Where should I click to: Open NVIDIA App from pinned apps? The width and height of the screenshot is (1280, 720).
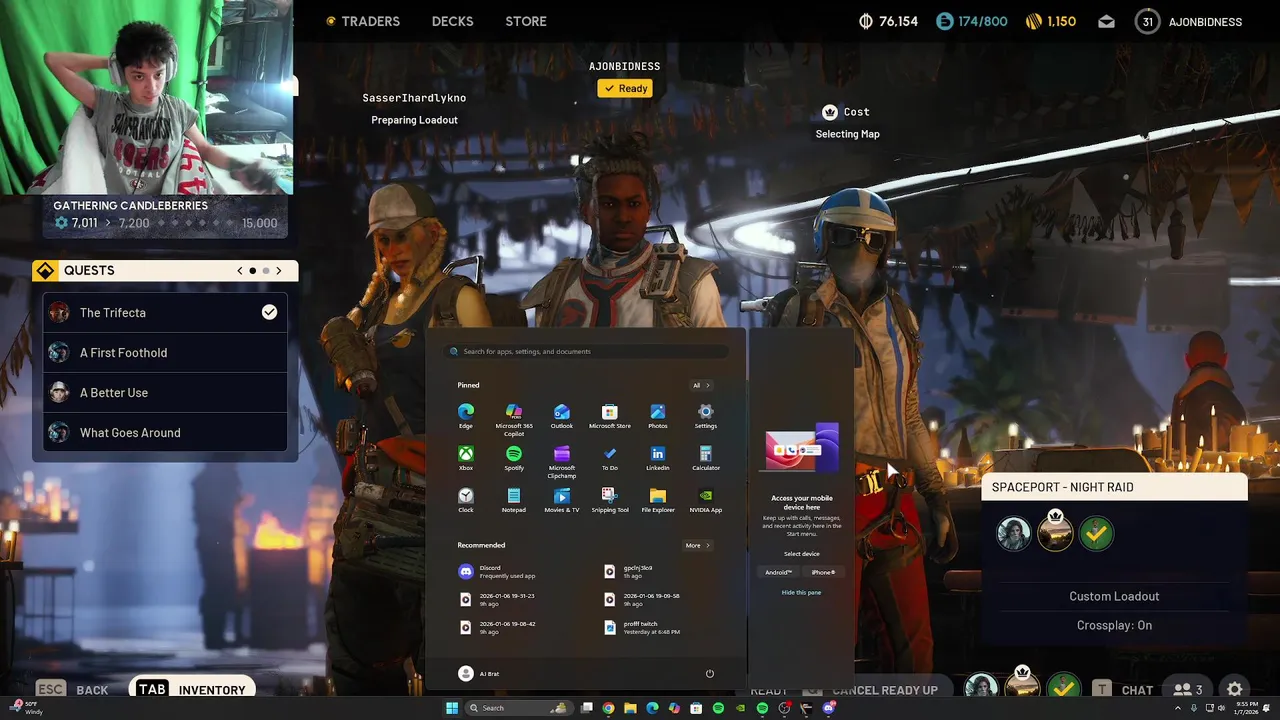pos(706,500)
